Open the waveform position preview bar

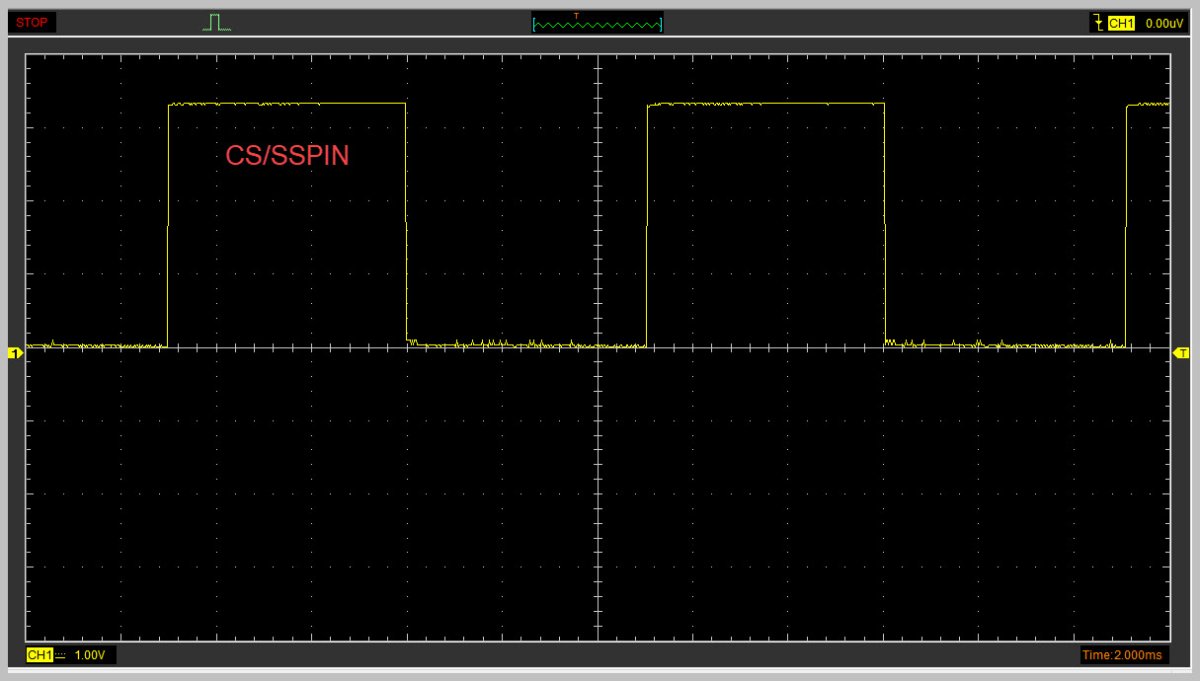click(597, 22)
